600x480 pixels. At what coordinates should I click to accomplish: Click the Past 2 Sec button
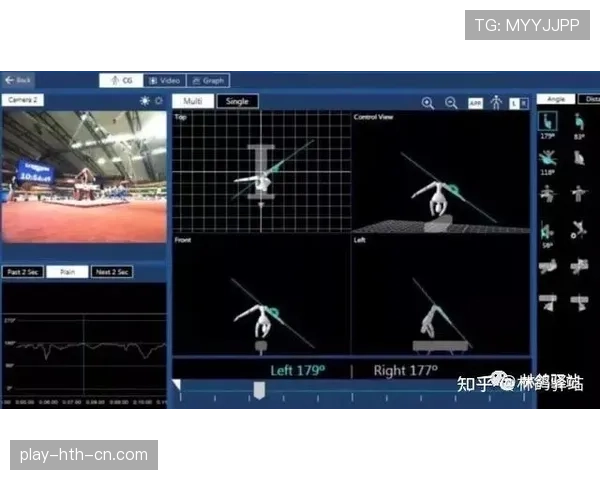click(x=23, y=272)
